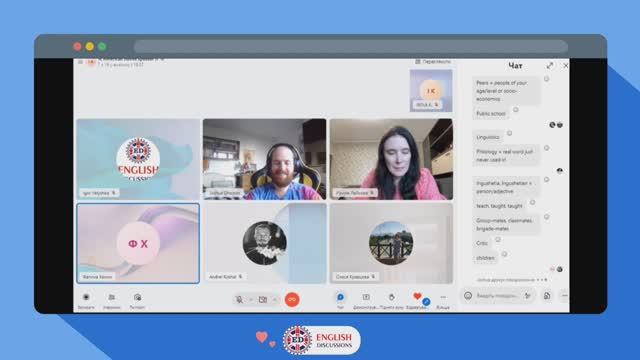
Task: Close the chat panel
Action: pyautogui.click(x=565, y=65)
